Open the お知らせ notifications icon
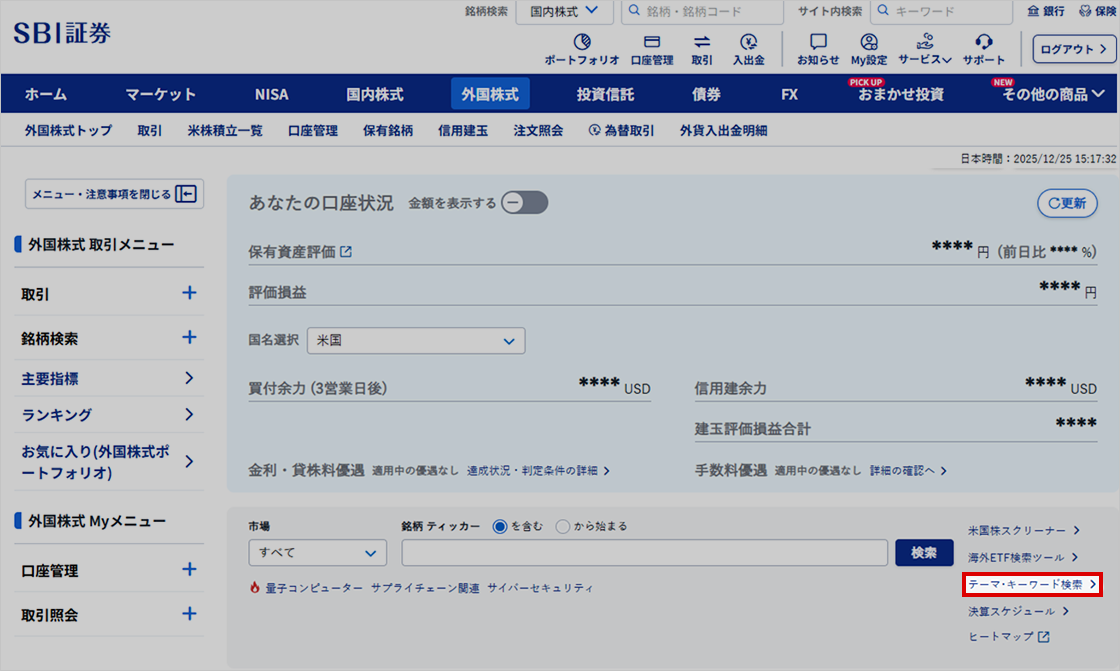The width and height of the screenshot is (1120, 671). pos(818,43)
